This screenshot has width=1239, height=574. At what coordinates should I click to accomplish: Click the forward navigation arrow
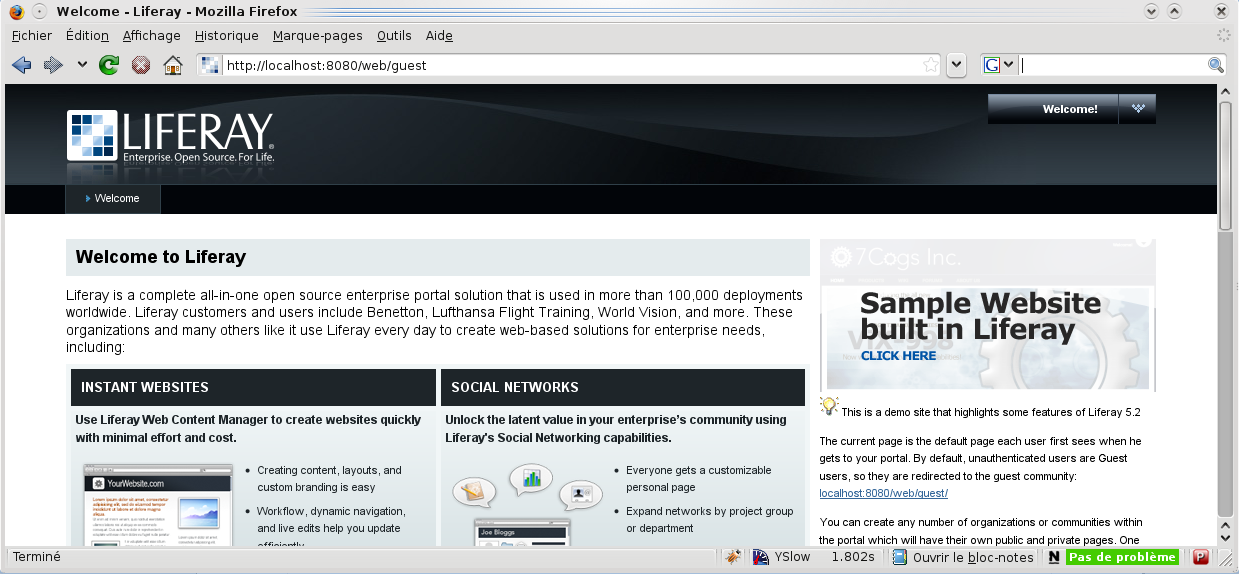tap(53, 65)
